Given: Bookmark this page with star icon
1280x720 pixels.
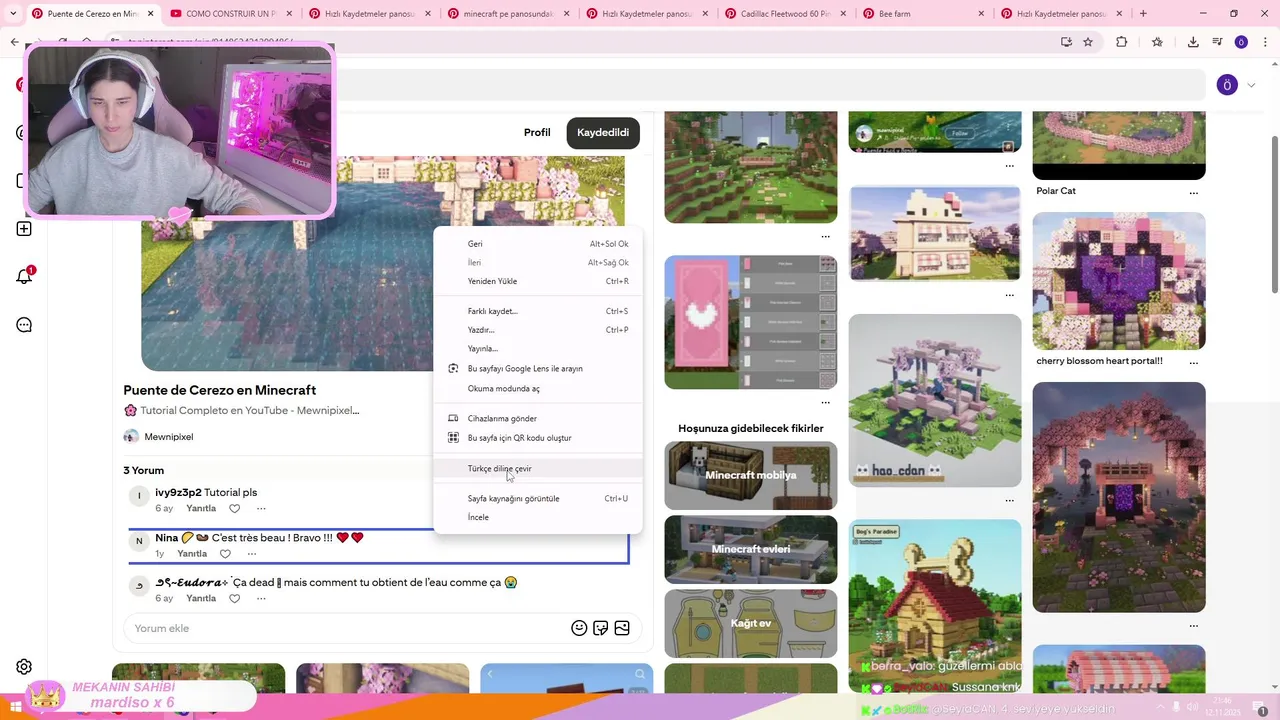Looking at the screenshot, I should coord(1088,42).
